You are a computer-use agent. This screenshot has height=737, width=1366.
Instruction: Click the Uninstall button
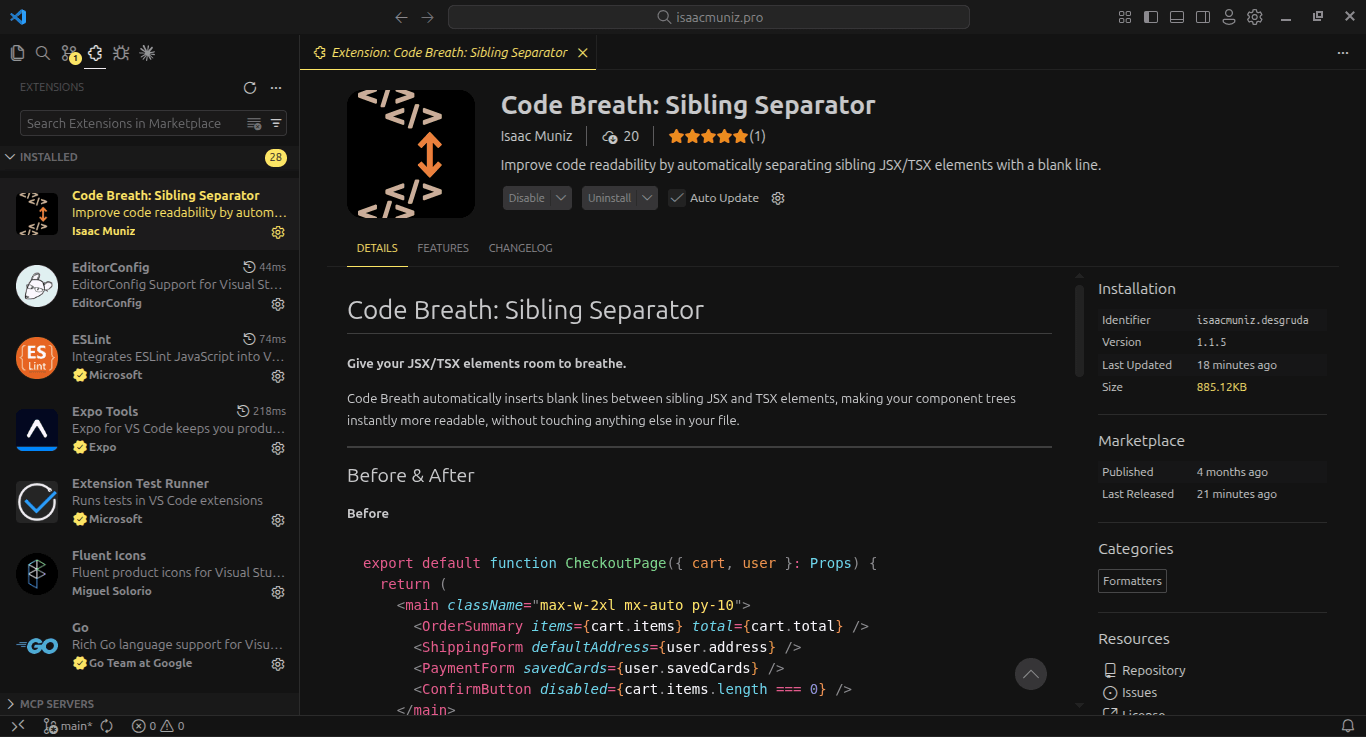[x=610, y=198]
